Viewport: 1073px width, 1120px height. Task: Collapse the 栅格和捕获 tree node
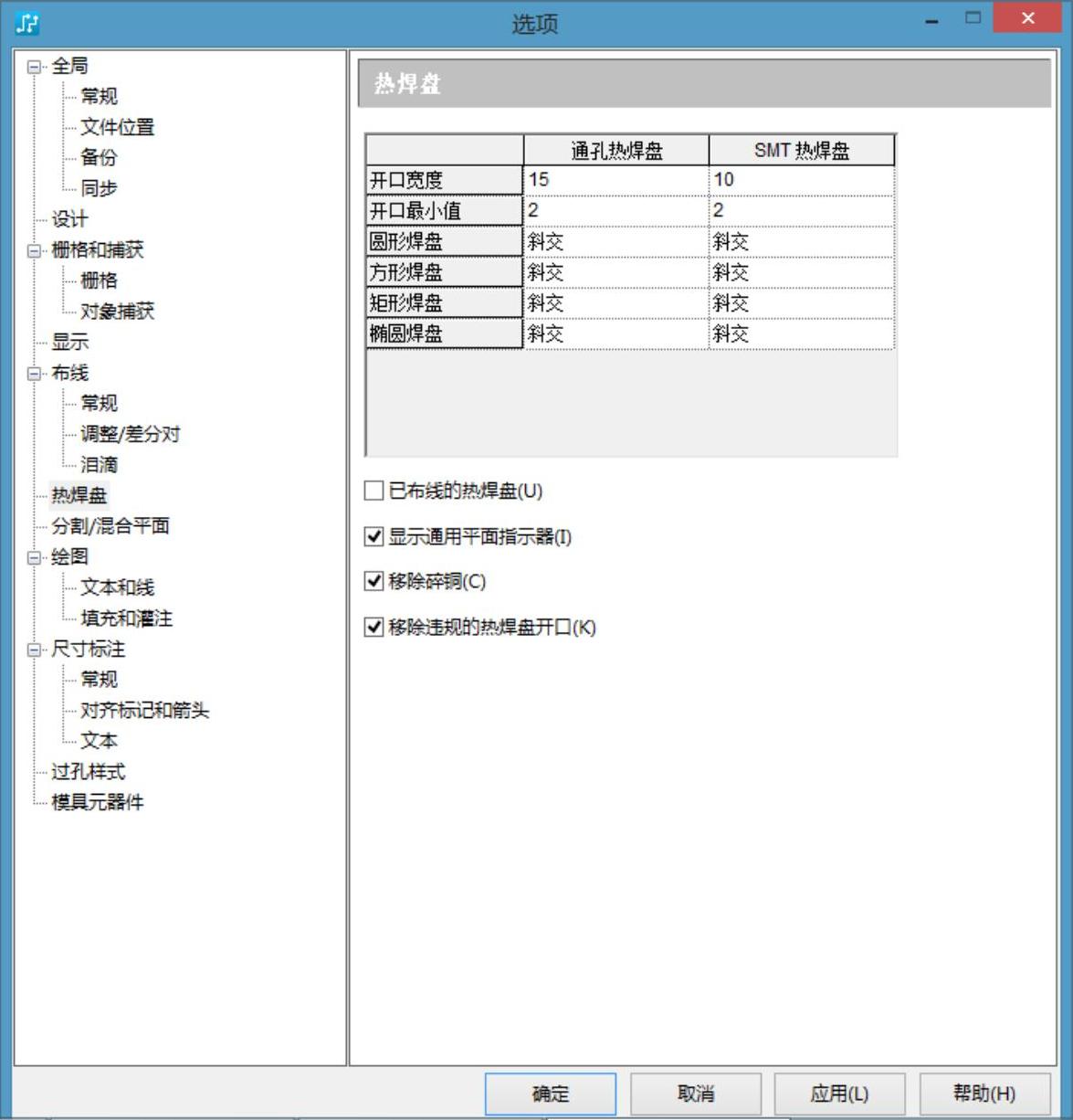coord(35,250)
